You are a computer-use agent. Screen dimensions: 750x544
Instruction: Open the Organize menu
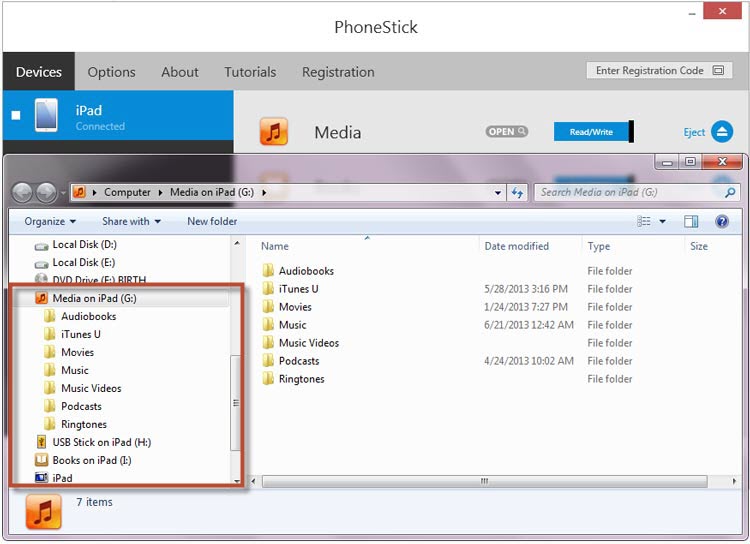click(x=50, y=222)
